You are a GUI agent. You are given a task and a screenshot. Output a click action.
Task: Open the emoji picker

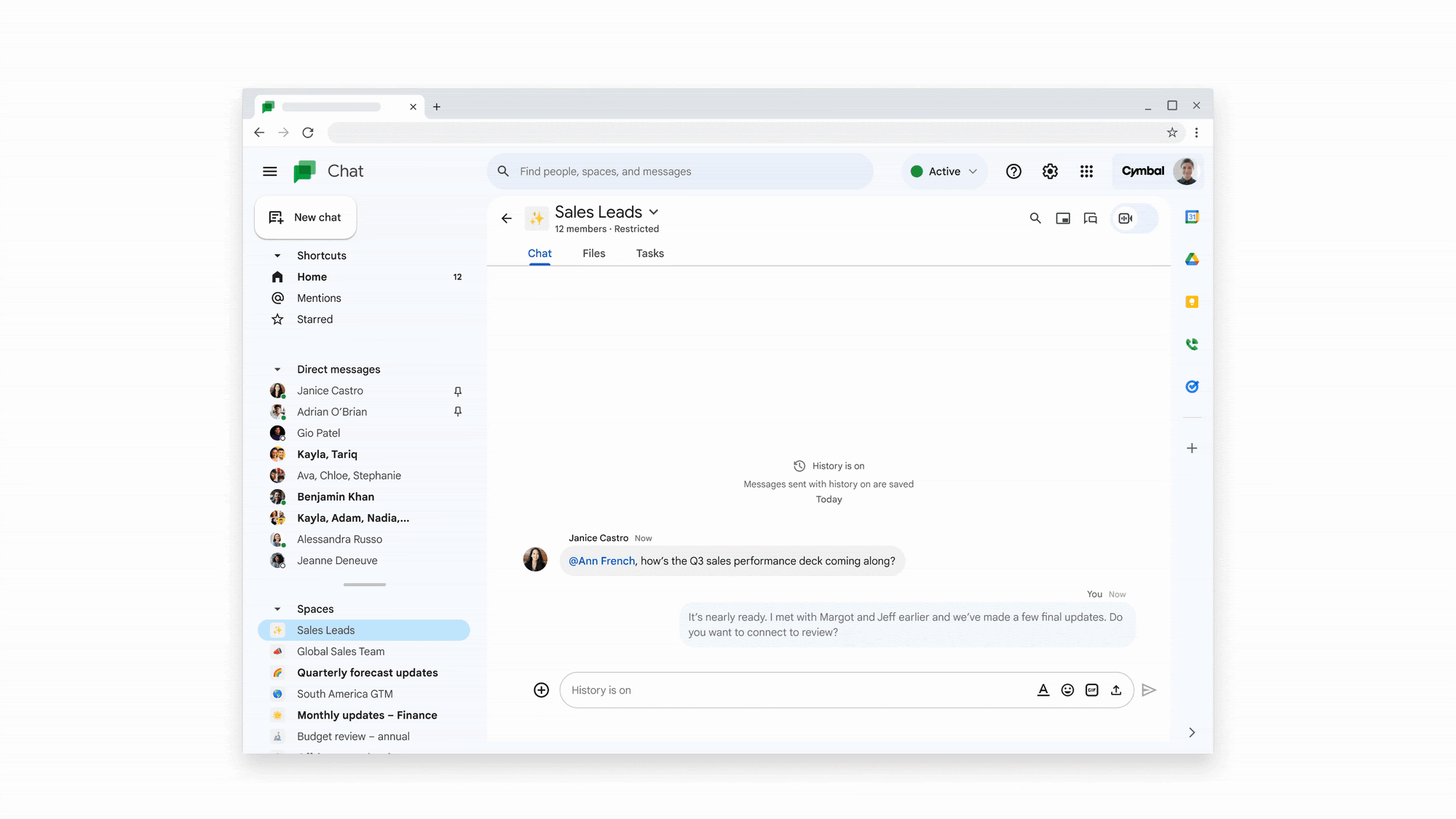(1067, 690)
